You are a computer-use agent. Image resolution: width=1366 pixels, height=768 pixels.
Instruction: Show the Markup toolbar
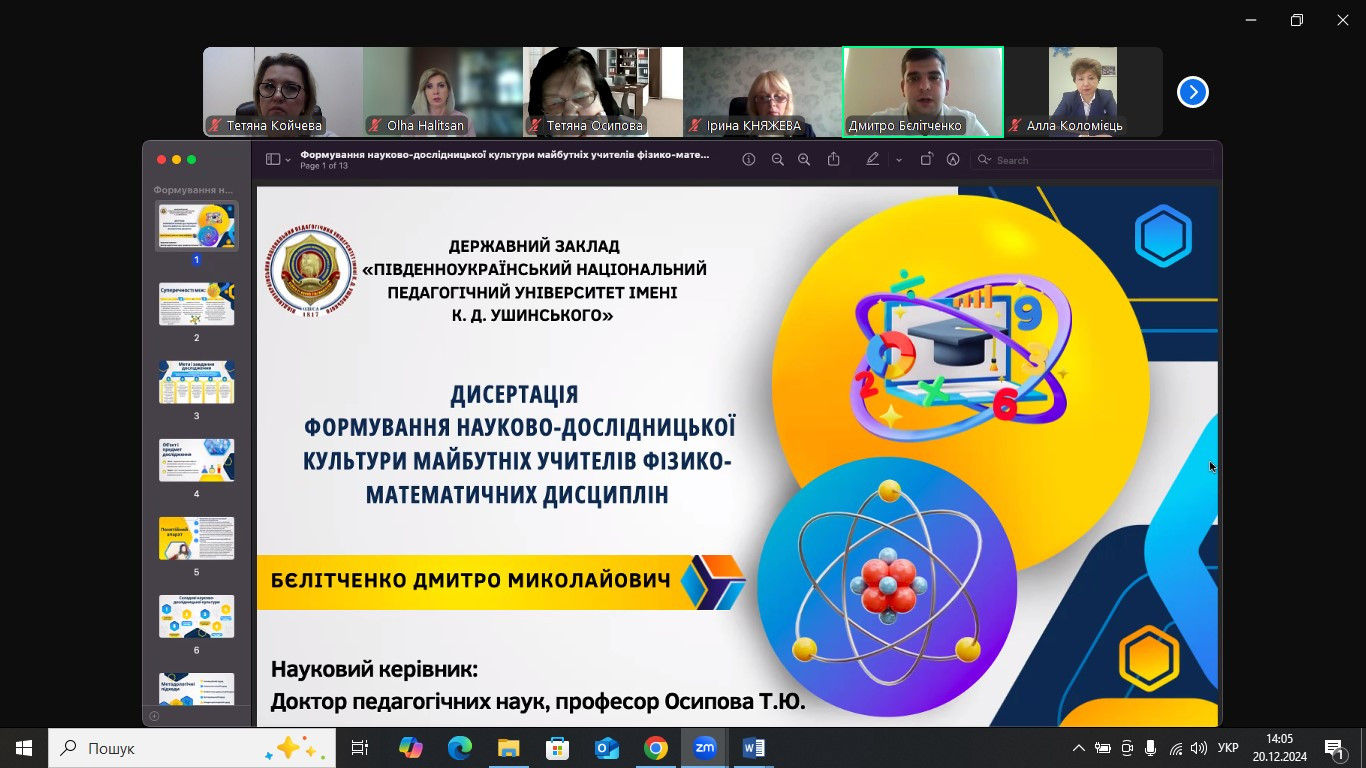click(952, 160)
